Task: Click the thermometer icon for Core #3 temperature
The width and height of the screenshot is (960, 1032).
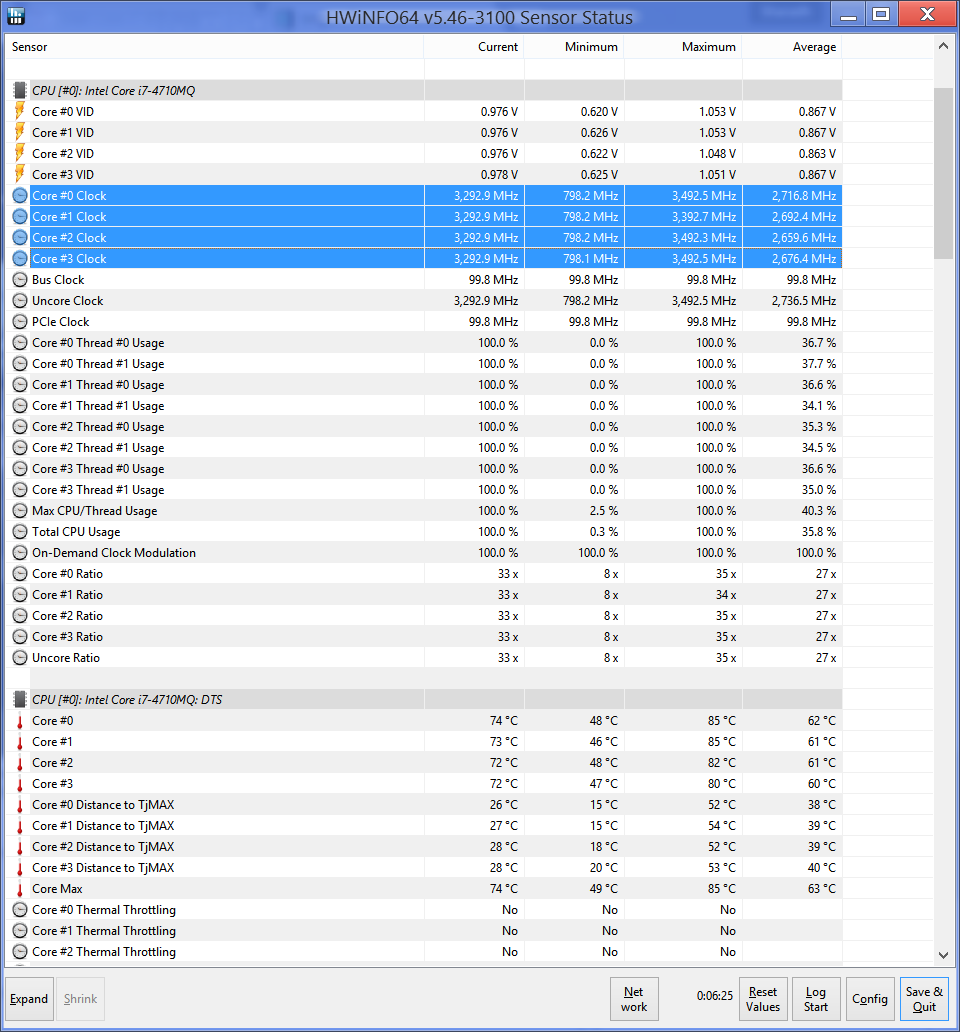Action: point(20,784)
